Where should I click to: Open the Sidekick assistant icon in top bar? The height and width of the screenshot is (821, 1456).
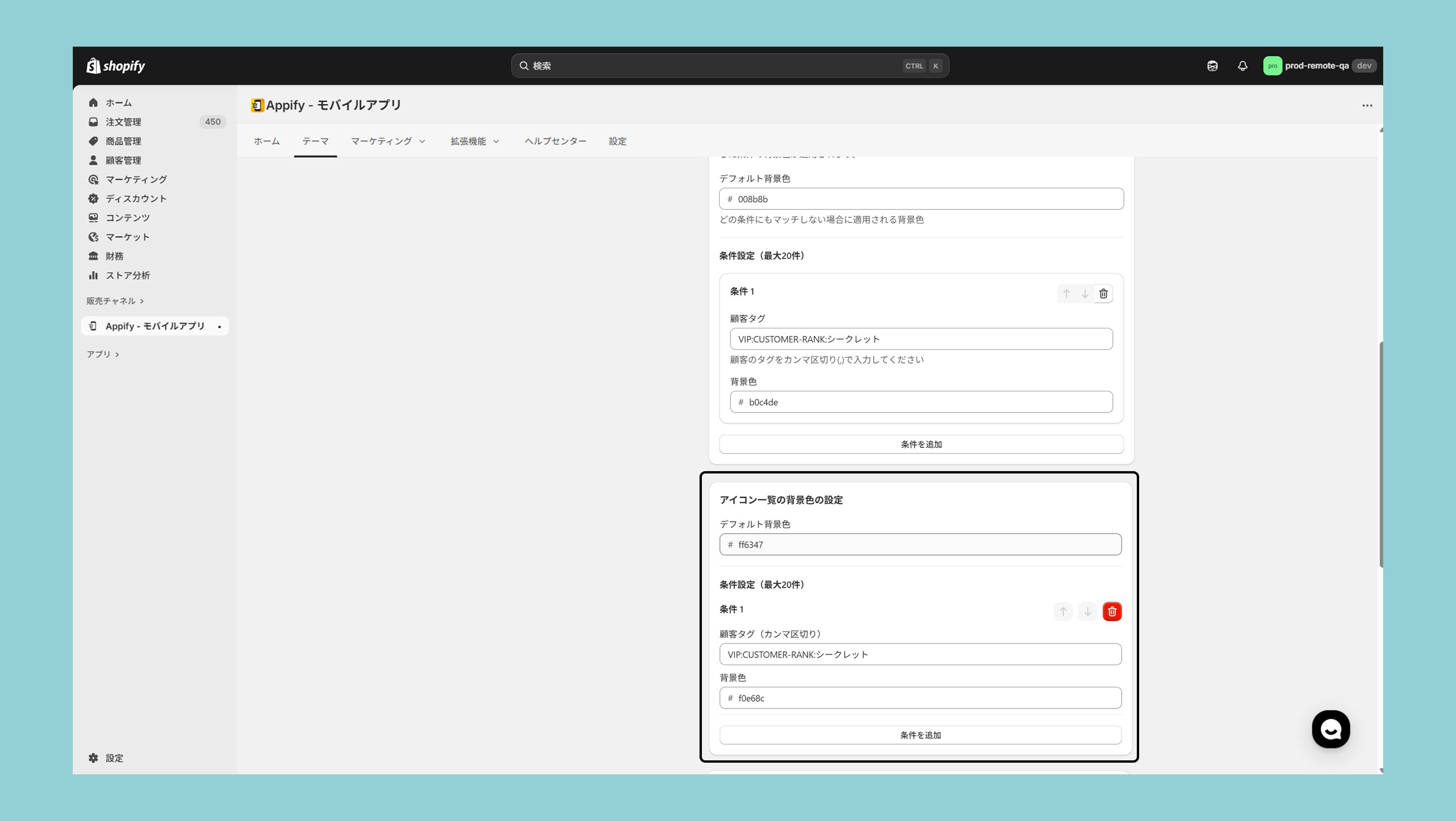click(1212, 66)
